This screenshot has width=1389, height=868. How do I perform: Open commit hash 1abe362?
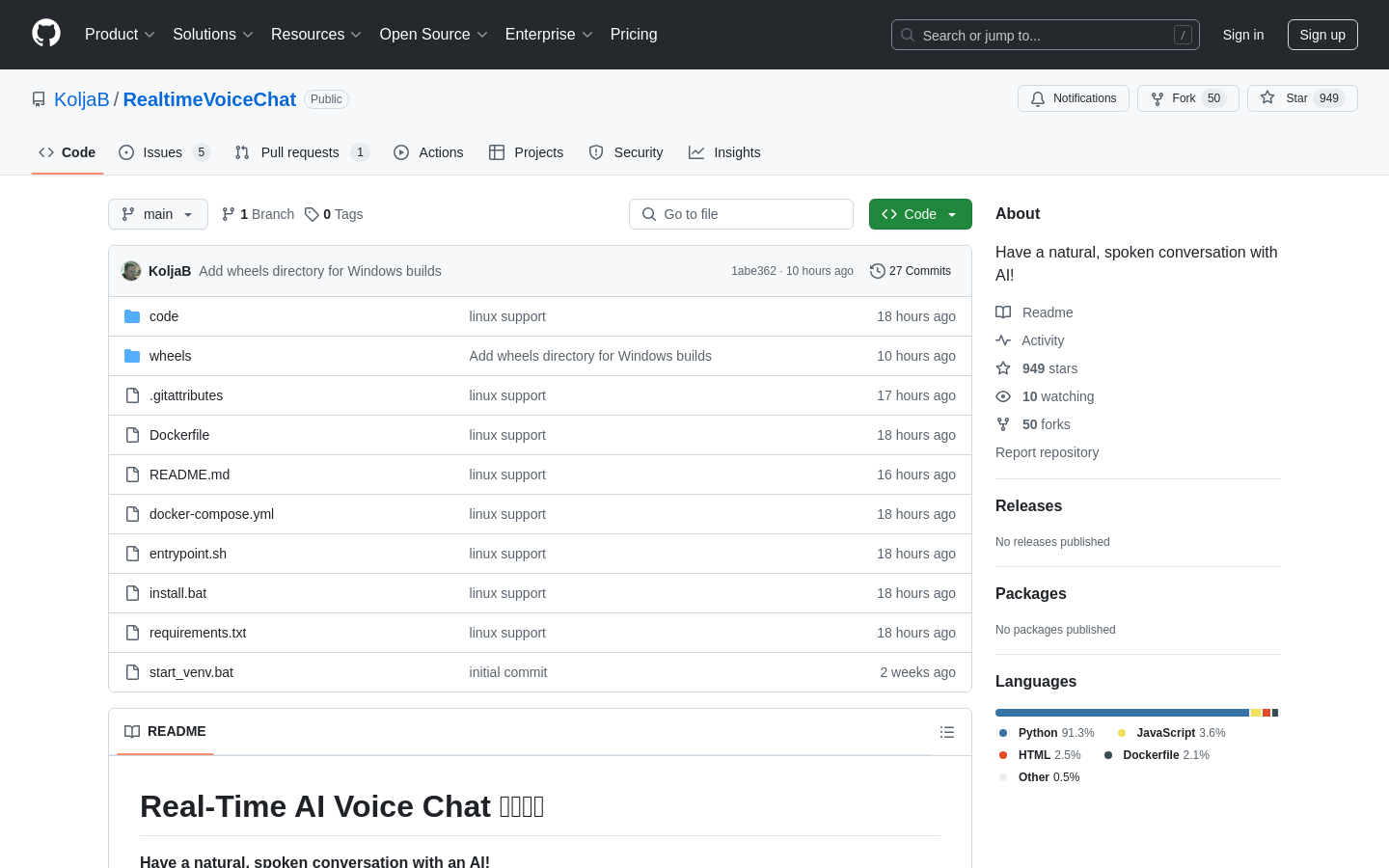(x=753, y=271)
